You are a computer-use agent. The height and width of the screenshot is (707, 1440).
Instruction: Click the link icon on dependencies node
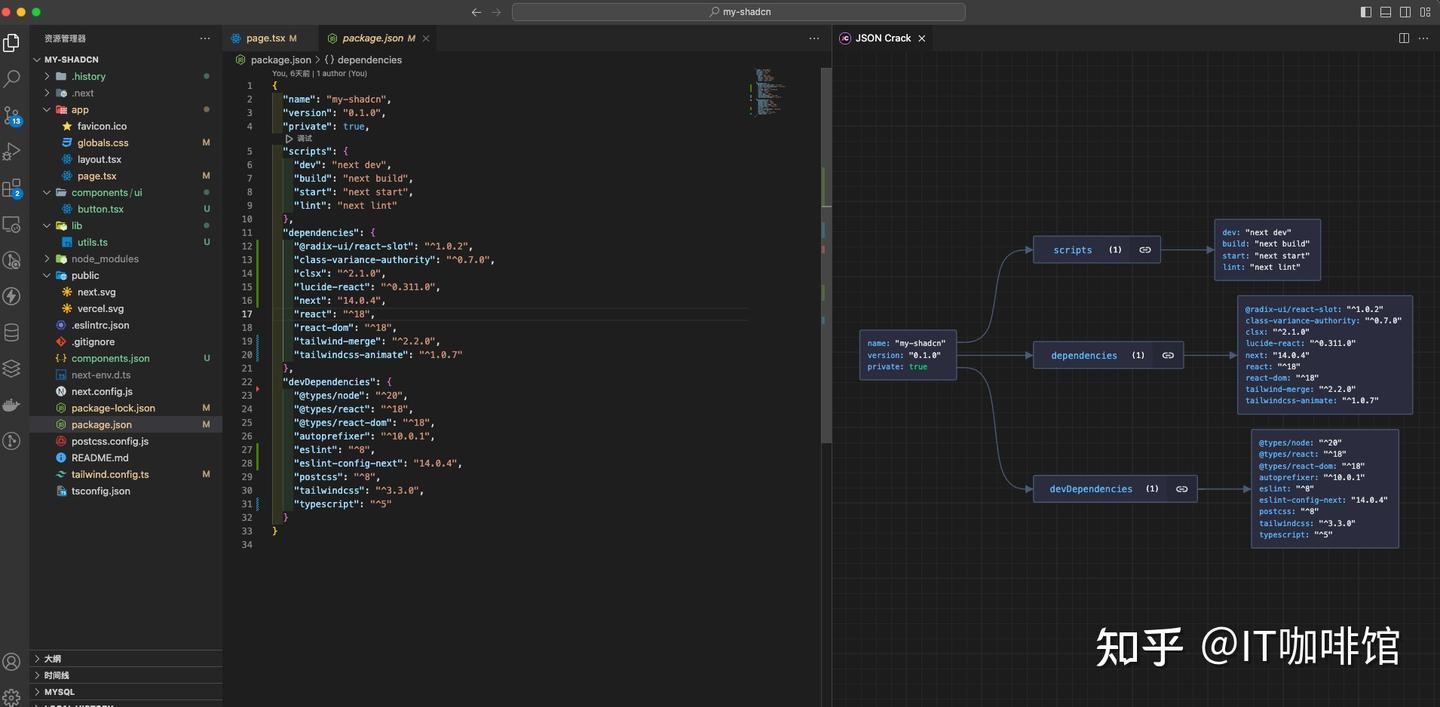click(1167, 355)
